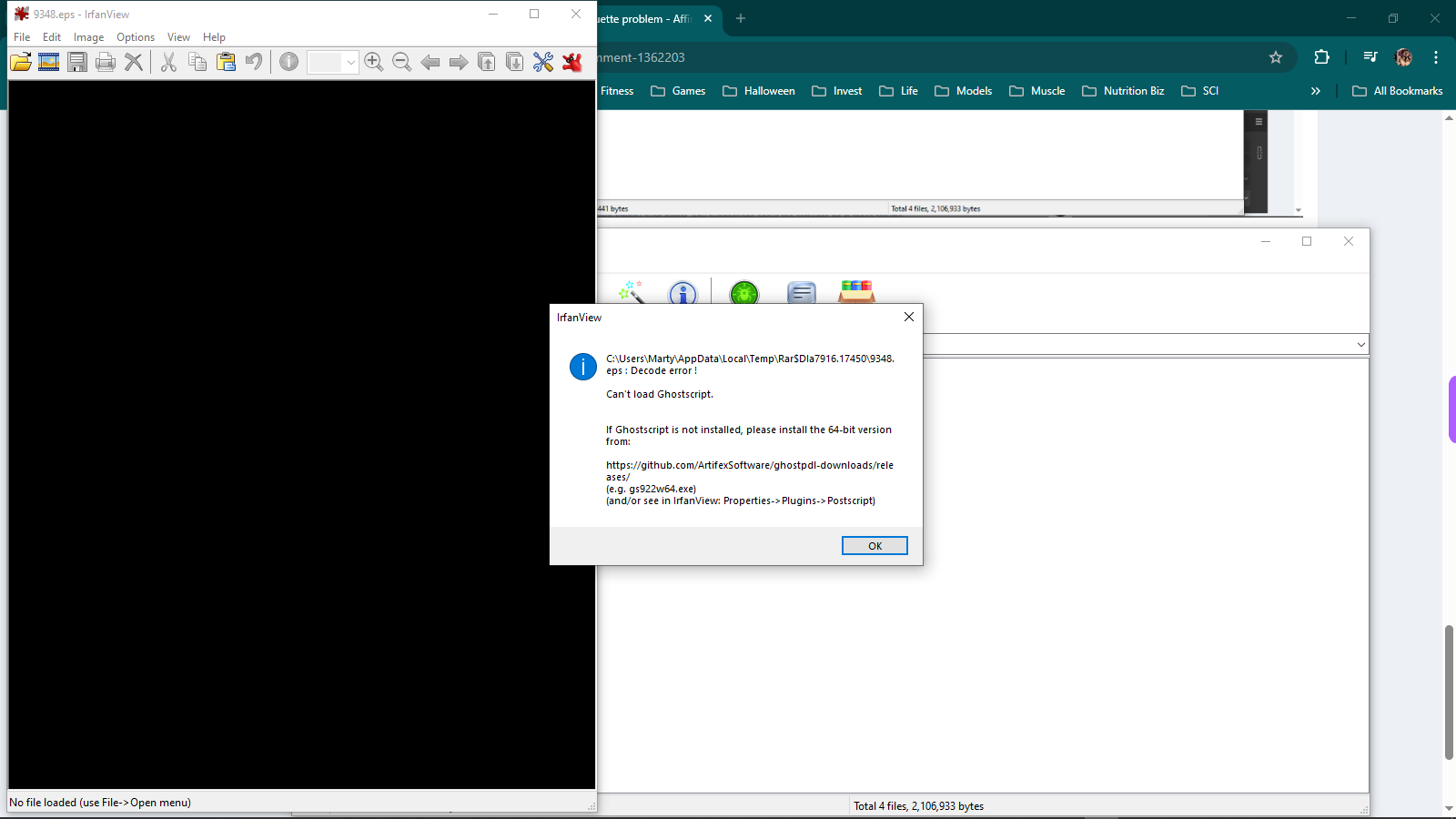The height and width of the screenshot is (819, 1456).
Task: Click OK in the IrfanView error dialog
Action: click(x=875, y=546)
